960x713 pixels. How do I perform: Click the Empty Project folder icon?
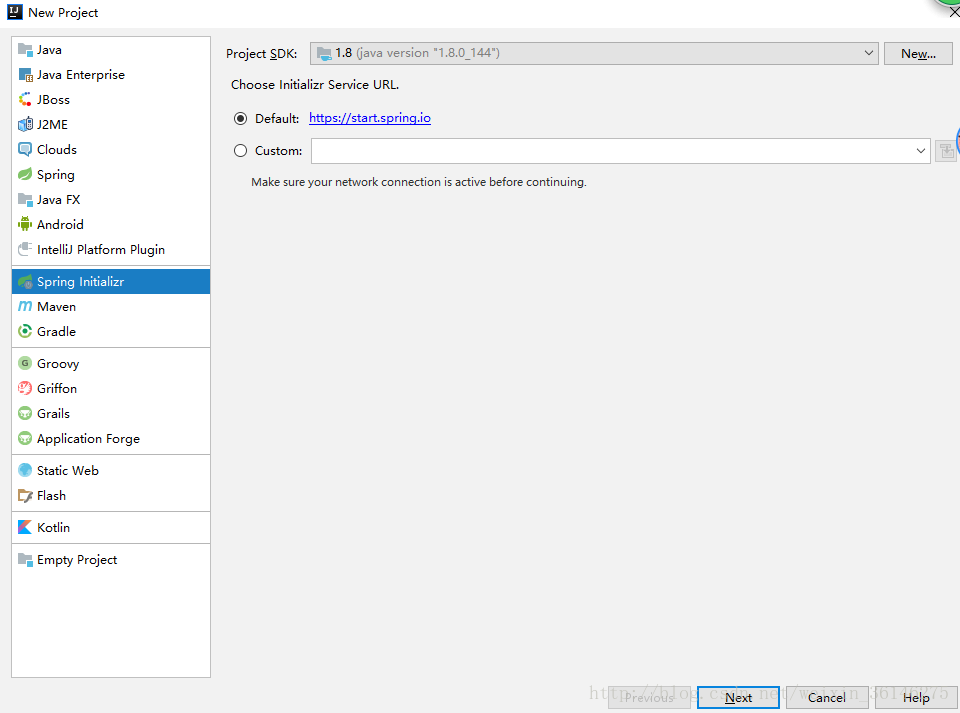click(25, 559)
